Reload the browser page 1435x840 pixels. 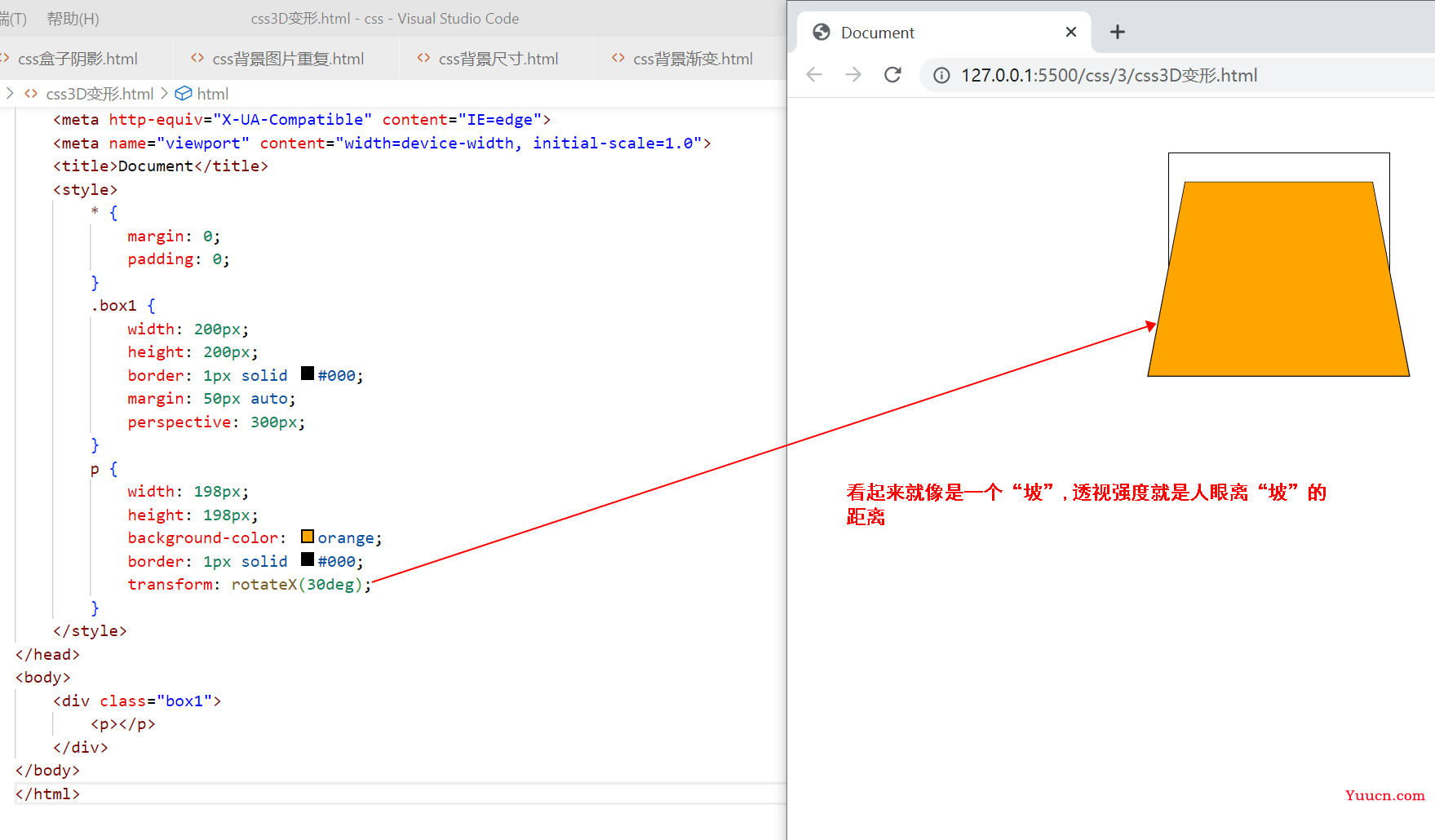tap(893, 75)
